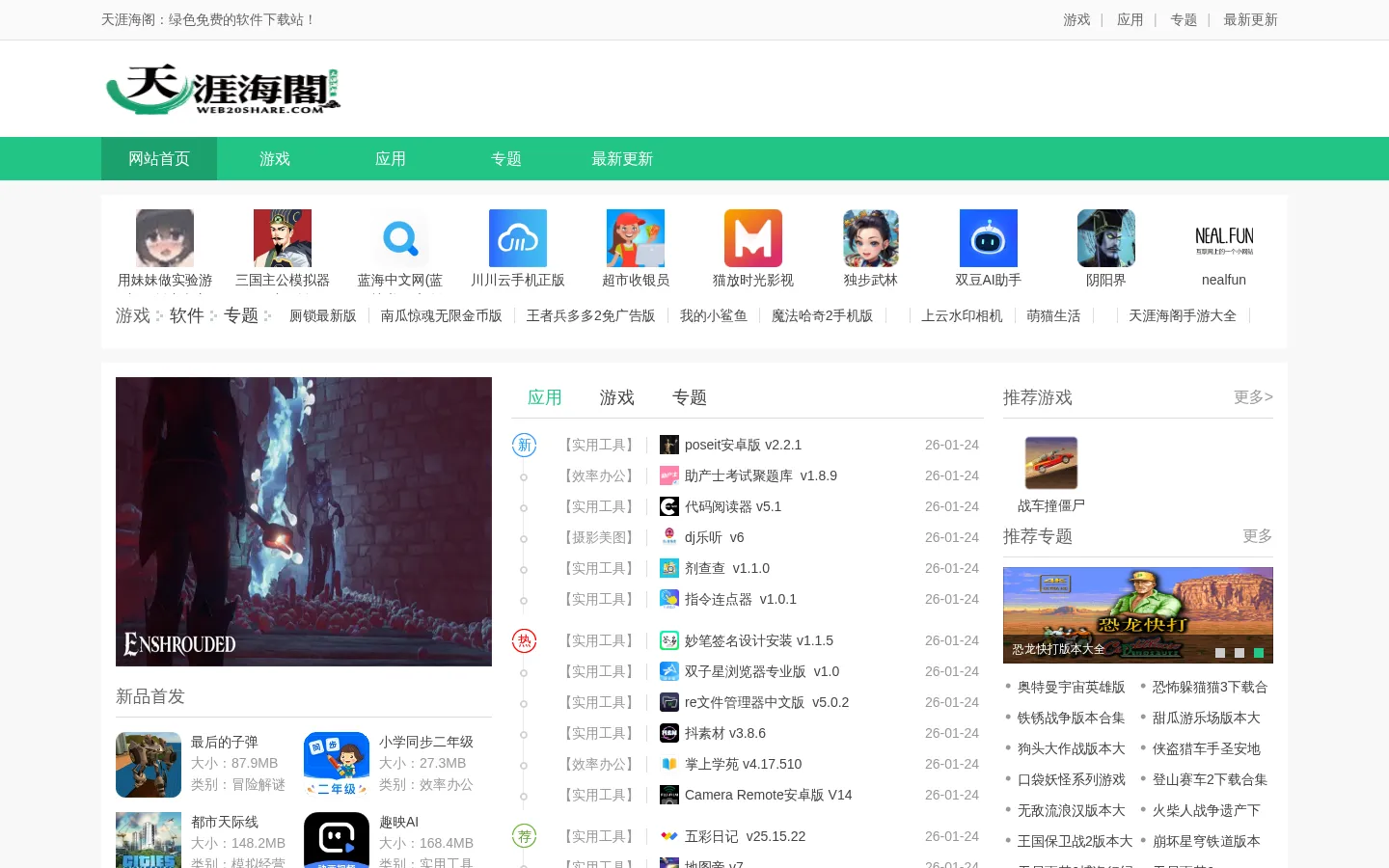Click the 剂查查 small icon
The height and width of the screenshot is (868, 1389).
coord(669,568)
